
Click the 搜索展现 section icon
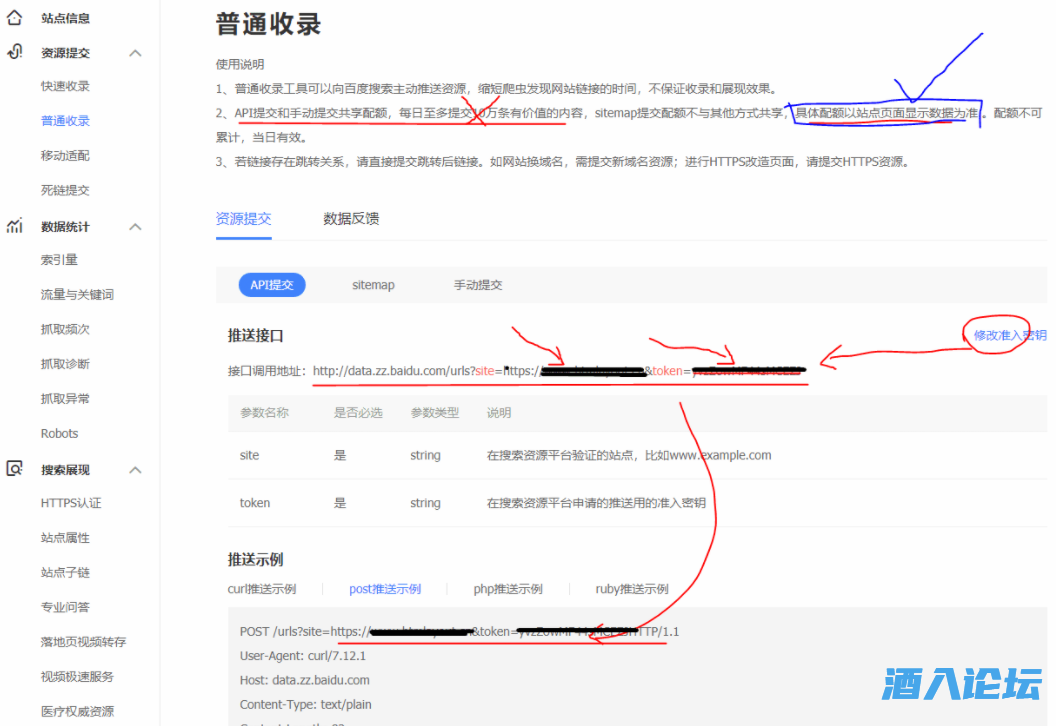pyautogui.click(x=15, y=469)
